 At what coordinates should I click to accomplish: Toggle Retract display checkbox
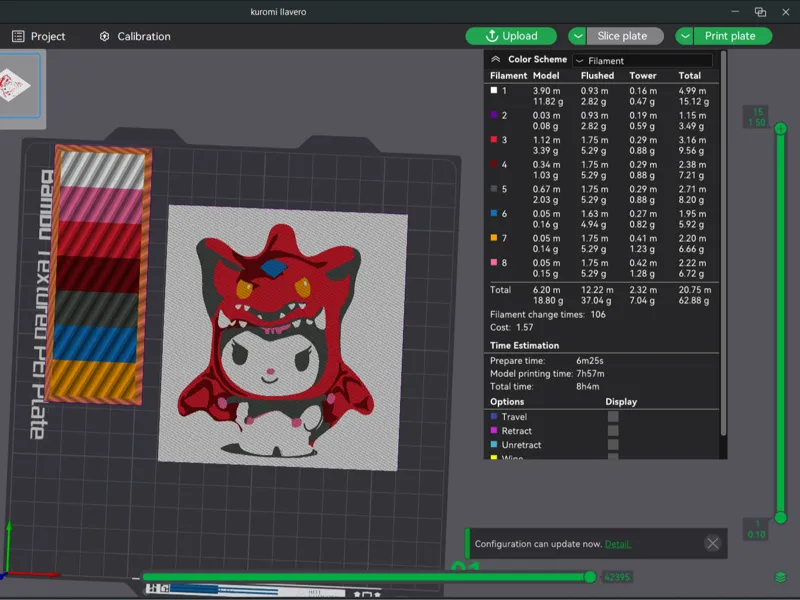coord(613,431)
